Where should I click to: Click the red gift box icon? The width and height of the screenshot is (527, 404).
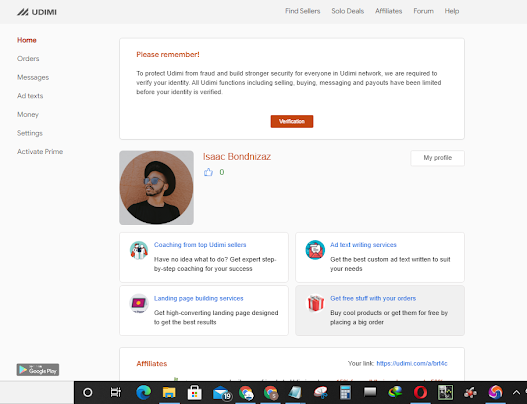[x=315, y=303]
